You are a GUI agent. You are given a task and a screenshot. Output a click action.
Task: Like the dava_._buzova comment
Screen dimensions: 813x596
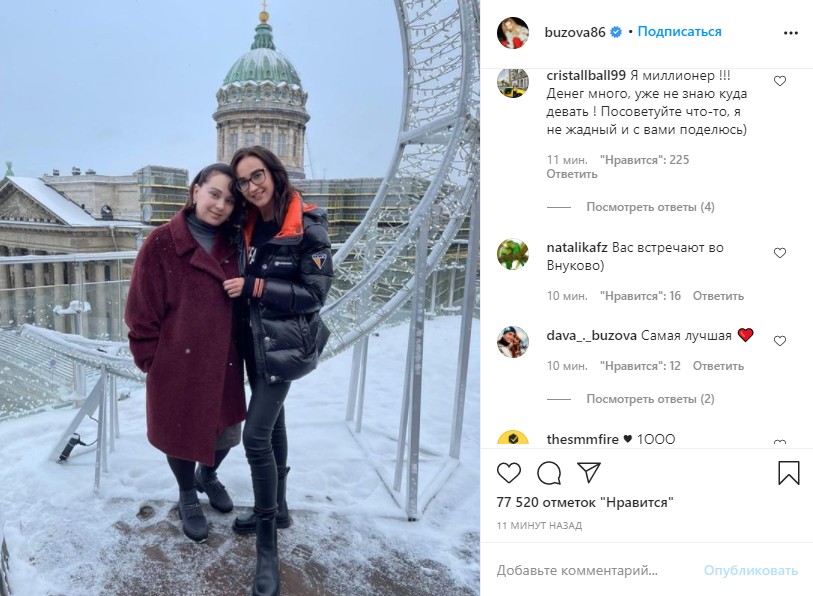[780, 341]
